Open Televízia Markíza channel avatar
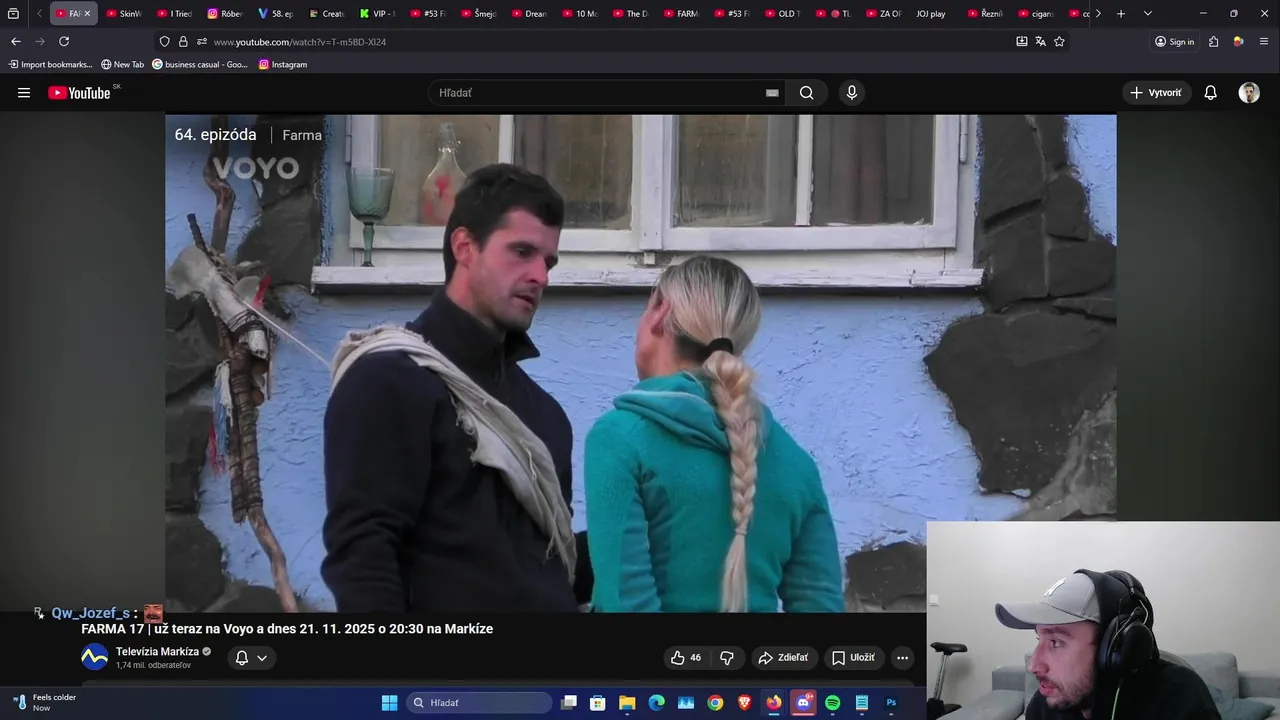Image resolution: width=1280 pixels, height=720 pixels. (94, 657)
